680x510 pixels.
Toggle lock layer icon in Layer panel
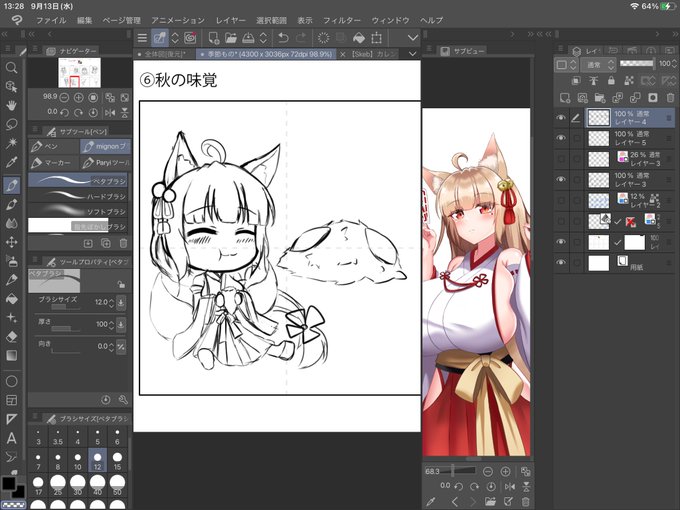pos(611,81)
